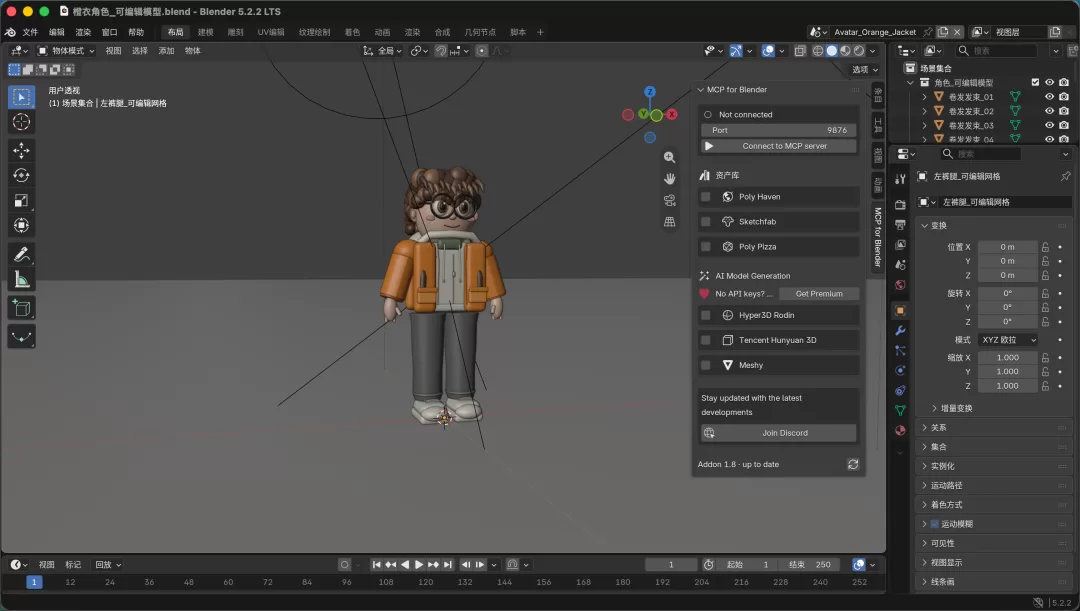Open the 编辑 menu
The width and height of the screenshot is (1080, 611).
pyautogui.click(x=56, y=32)
